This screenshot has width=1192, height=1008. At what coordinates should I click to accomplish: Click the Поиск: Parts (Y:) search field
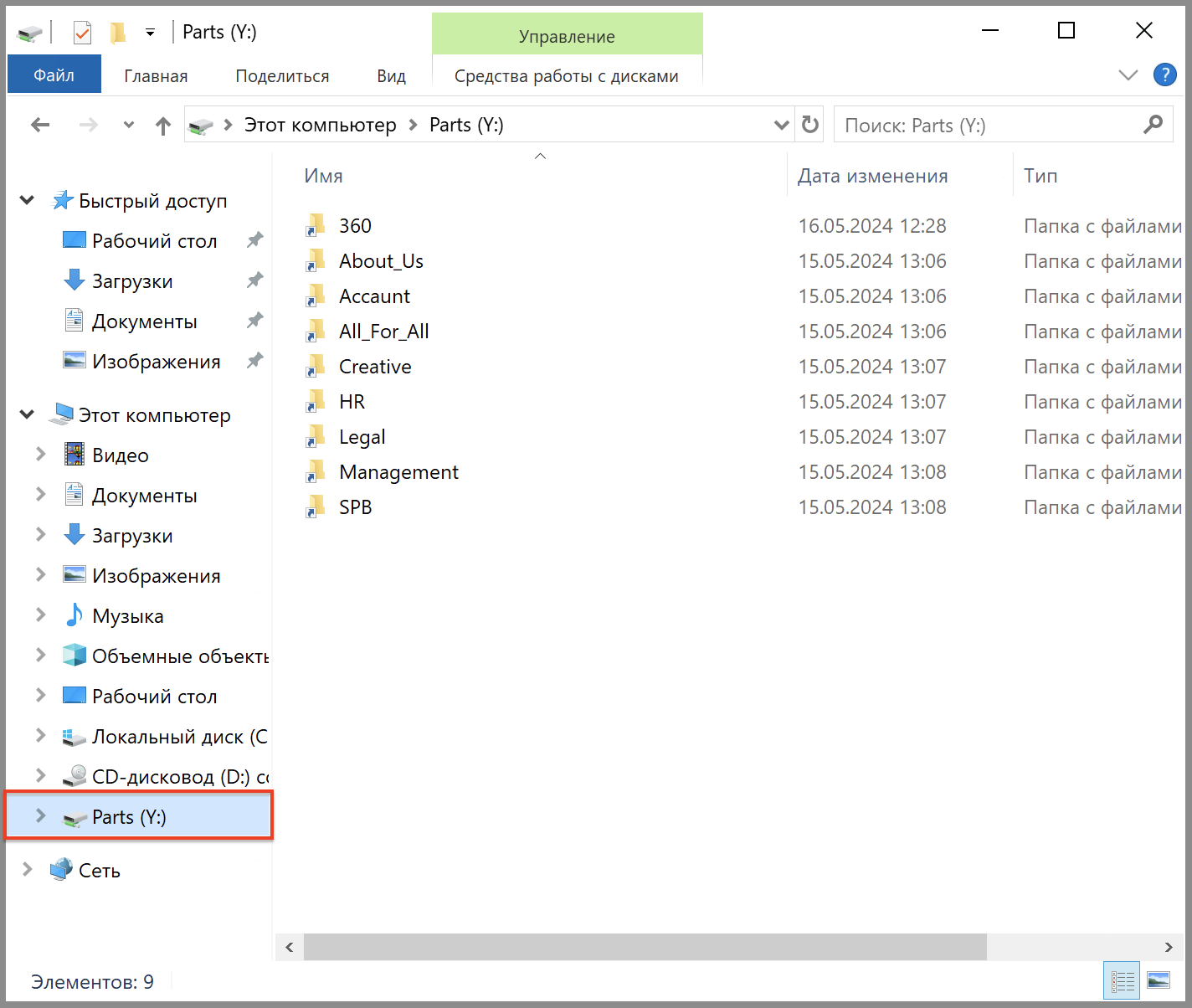pos(988,126)
